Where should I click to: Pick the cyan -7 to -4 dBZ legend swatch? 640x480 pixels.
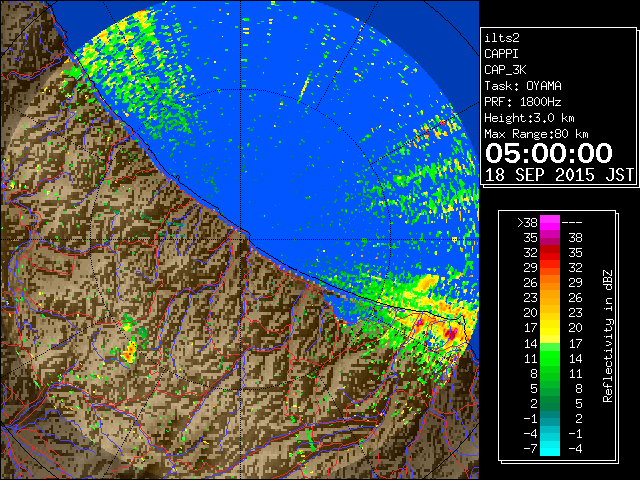click(x=550, y=449)
